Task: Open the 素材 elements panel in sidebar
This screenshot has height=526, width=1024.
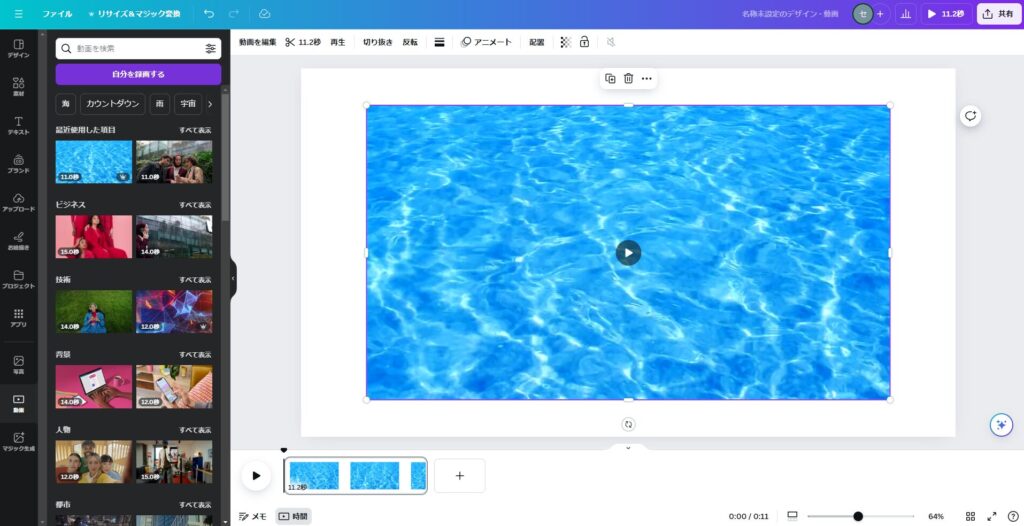Action: [x=18, y=87]
